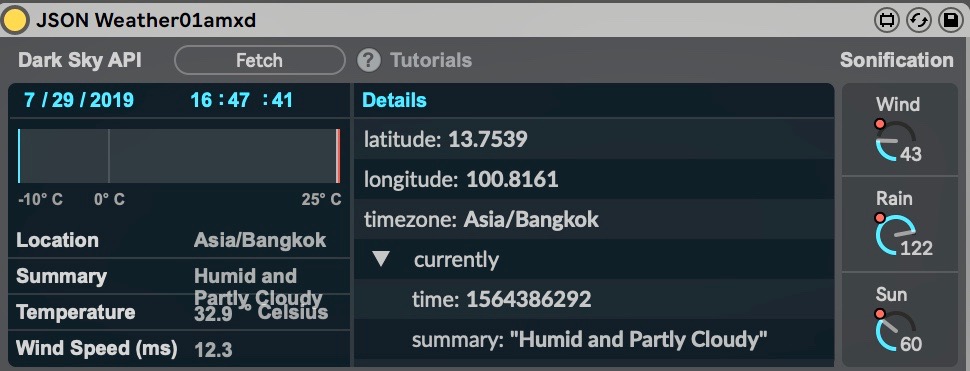
Task: Click the Rain sonification dial
Action: tap(896, 235)
